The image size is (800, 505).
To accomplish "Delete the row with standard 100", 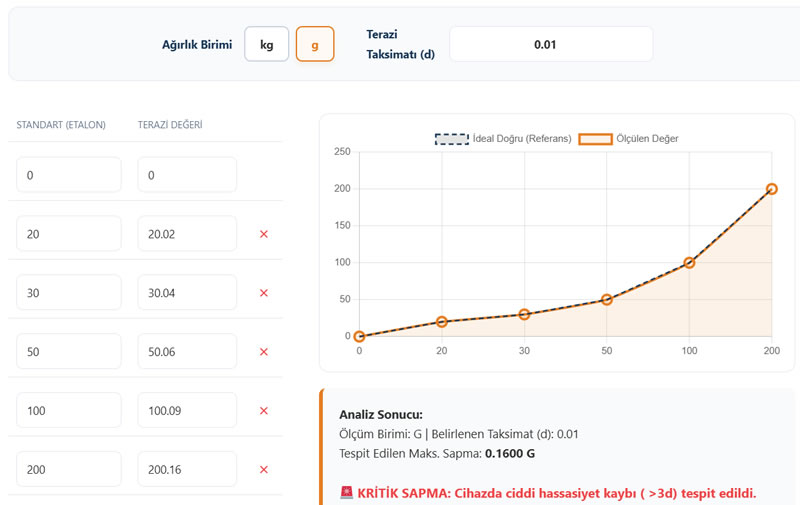I will tap(264, 411).
